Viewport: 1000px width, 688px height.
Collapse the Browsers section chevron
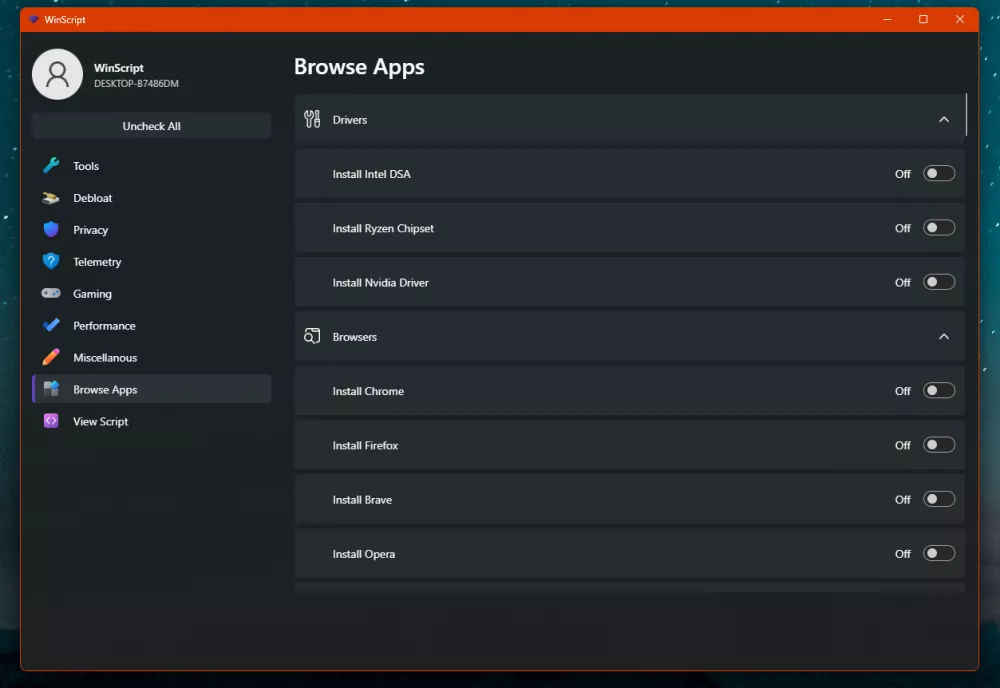[944, 337]
